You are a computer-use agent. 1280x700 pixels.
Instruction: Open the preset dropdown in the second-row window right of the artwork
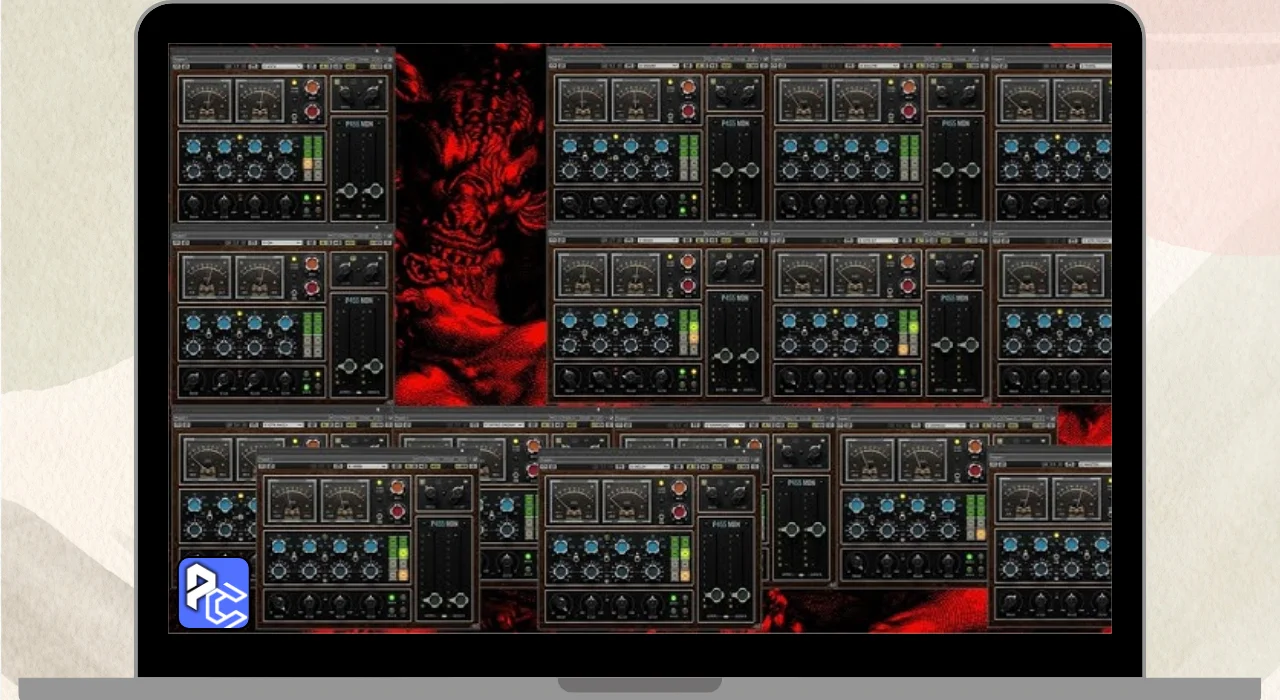pyautogui.click(x=658, y=240)
